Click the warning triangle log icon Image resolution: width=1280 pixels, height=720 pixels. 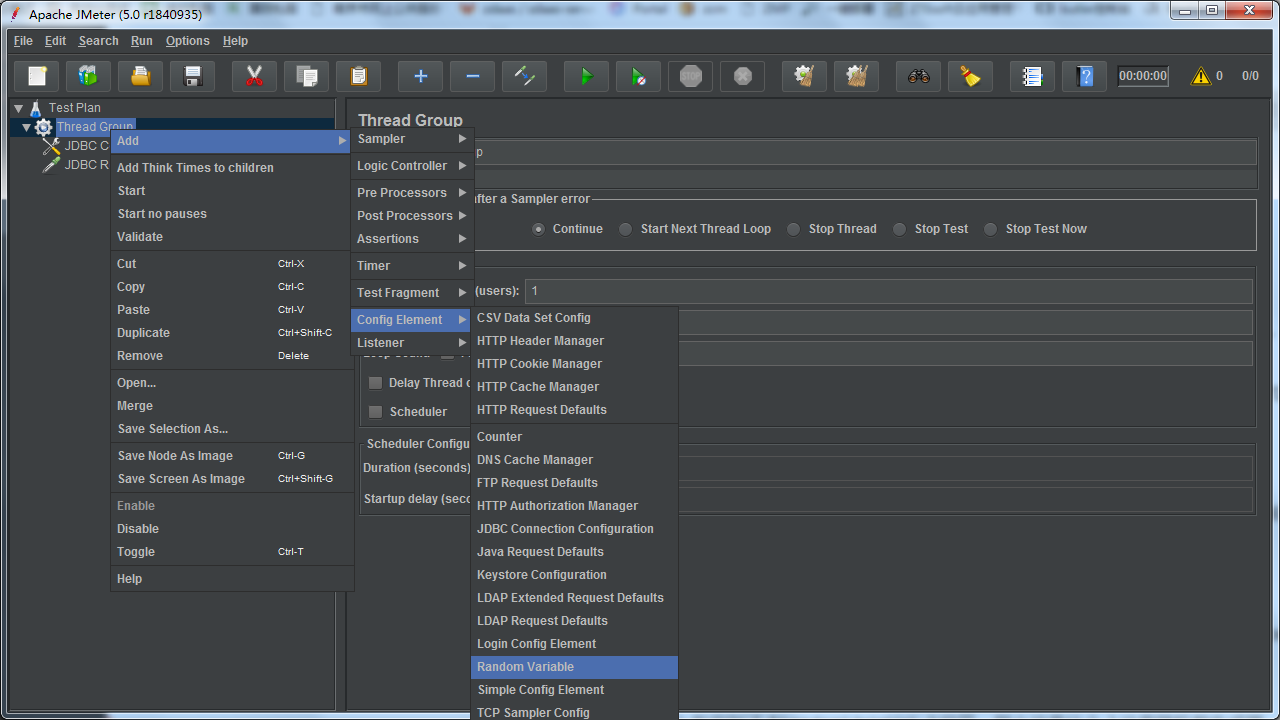point(1201,76)
